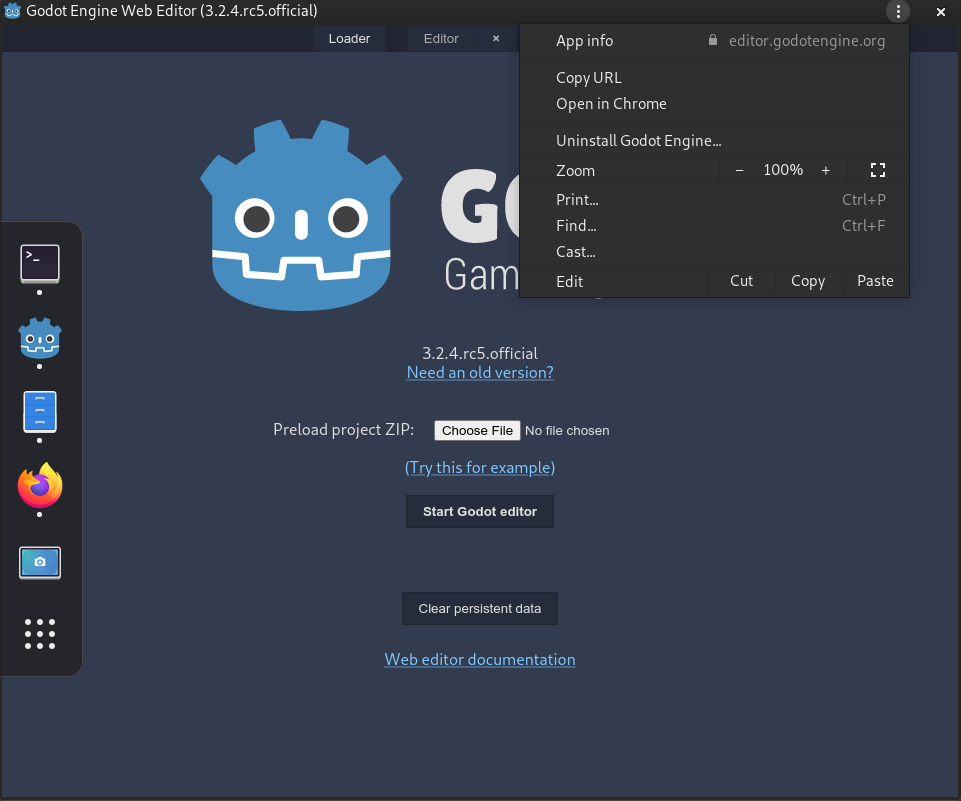Switch to the Editor tab
The width and height of the screenshot is (961, 801).
tap(441, 39)
